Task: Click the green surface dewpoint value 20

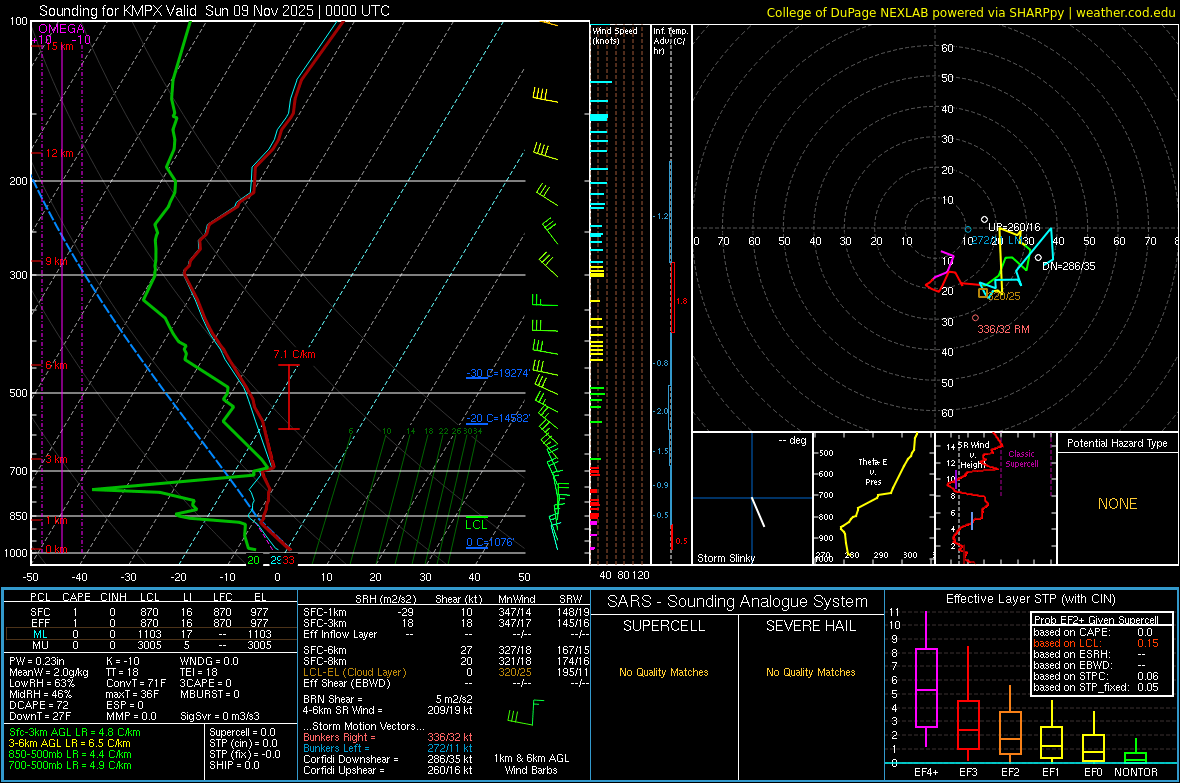Action: (x=254, y=560)
